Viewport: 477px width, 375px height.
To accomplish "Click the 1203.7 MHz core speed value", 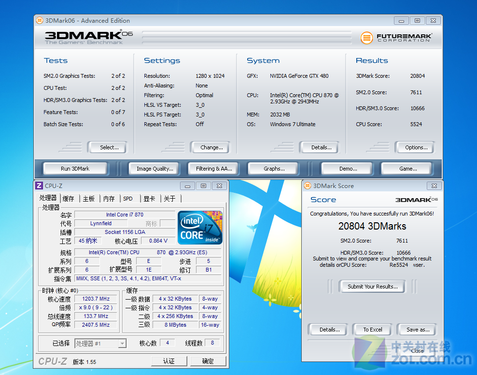I will 96,299.
